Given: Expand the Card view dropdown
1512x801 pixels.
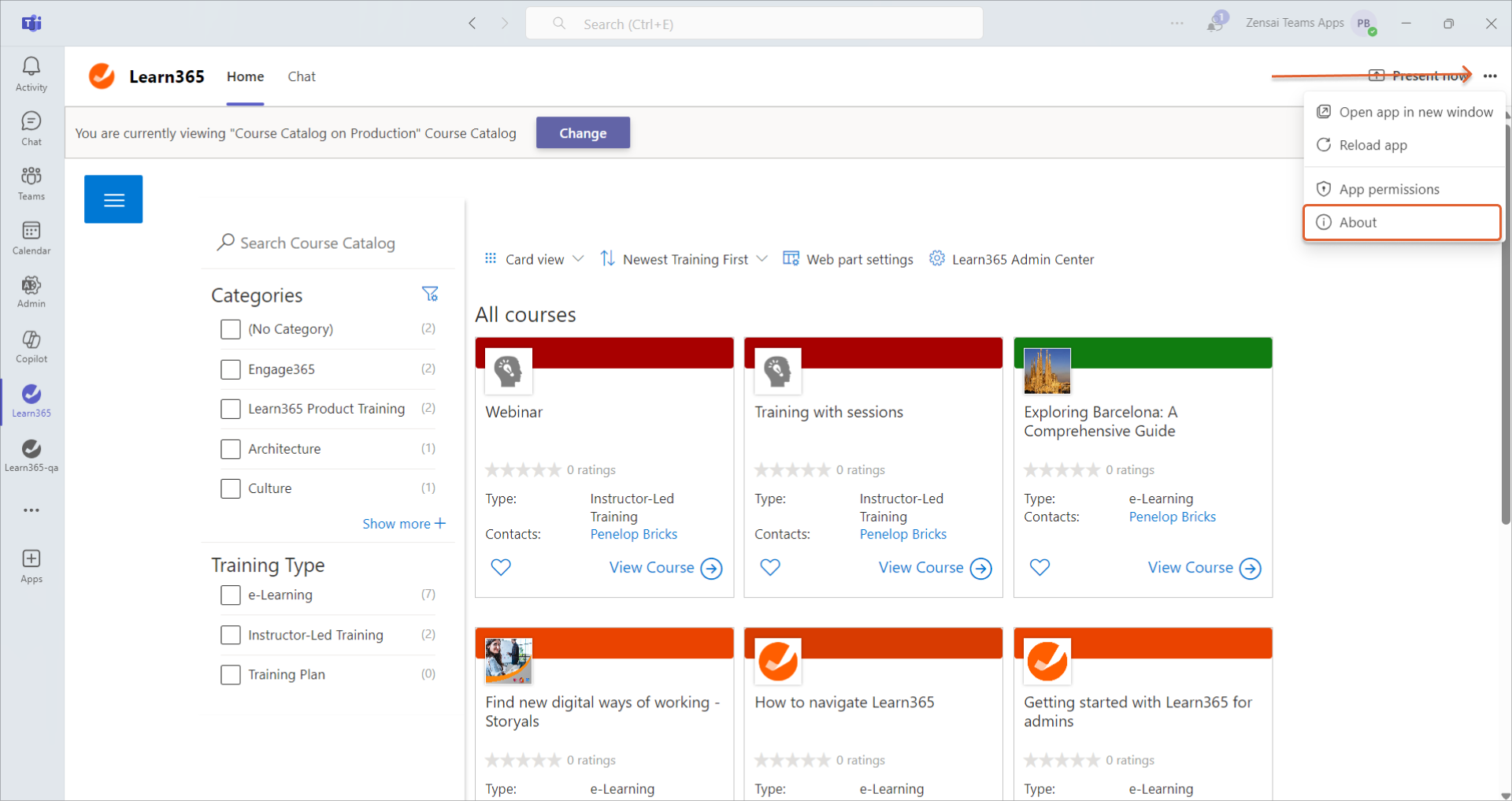Looking at the screenshot, I should pyautogui.click(x=535, y=259).
